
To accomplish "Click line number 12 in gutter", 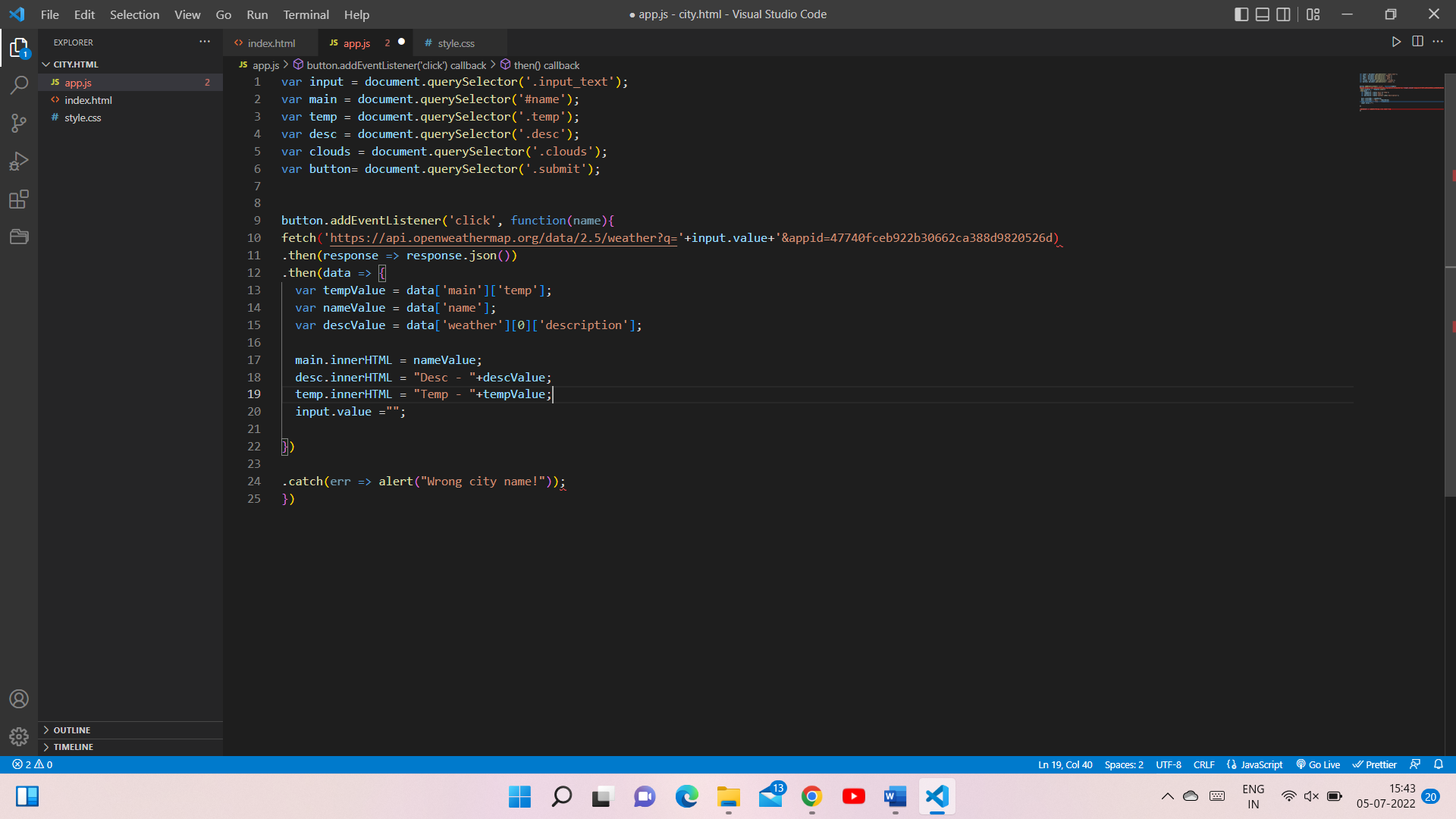I will tap(254, 273).
